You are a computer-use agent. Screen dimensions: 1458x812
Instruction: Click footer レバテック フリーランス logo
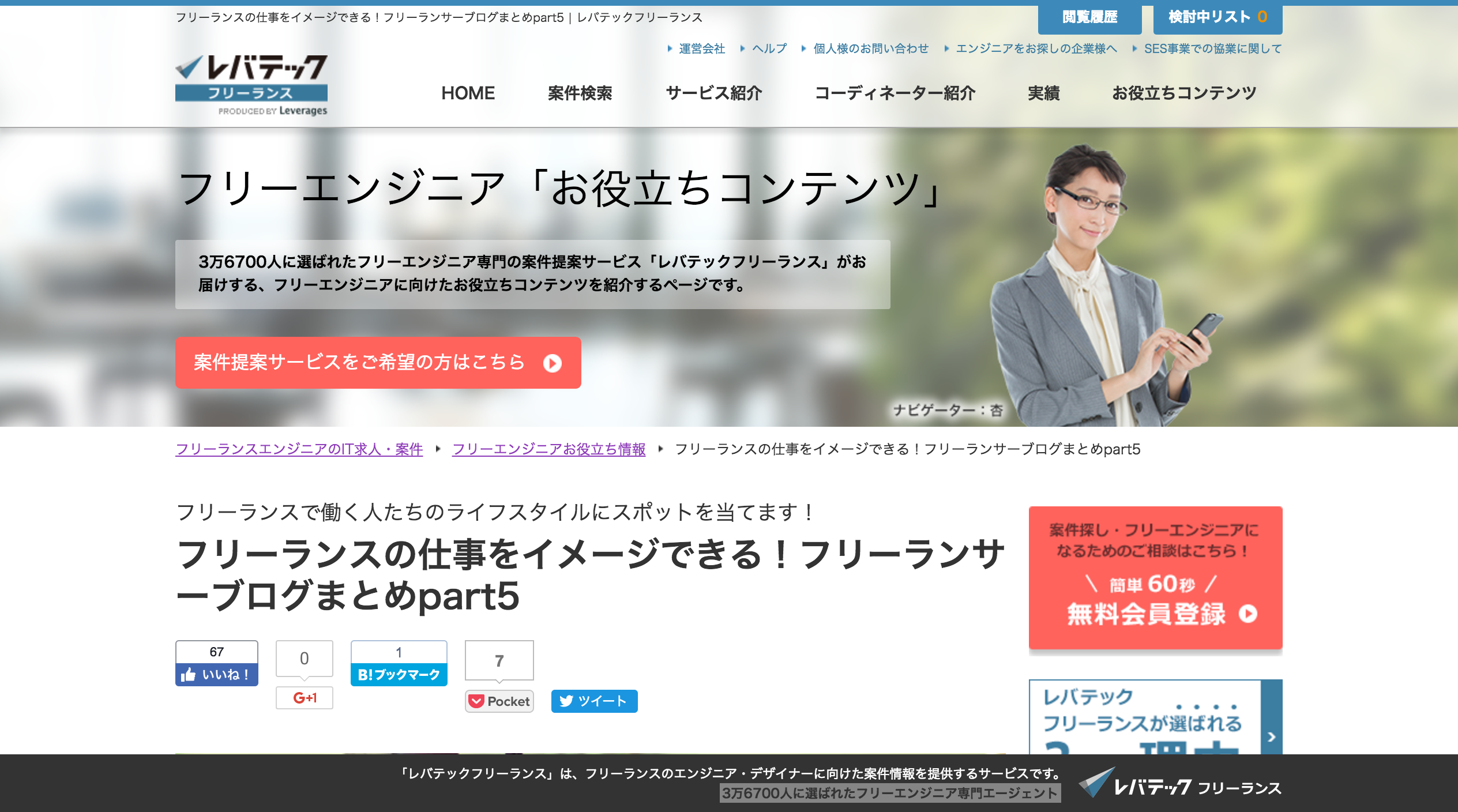pyautogui.click(x=1180, y=784)
